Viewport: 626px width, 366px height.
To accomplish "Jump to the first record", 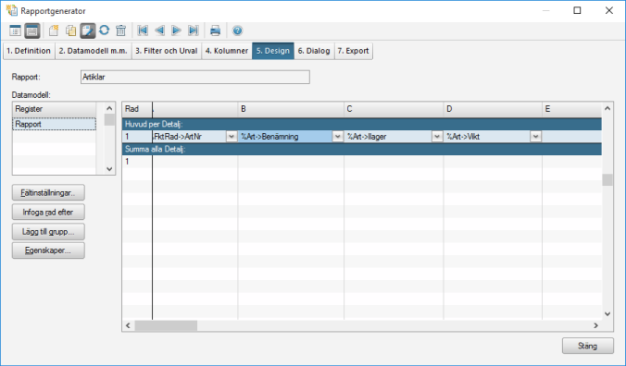I will point(143,30).
